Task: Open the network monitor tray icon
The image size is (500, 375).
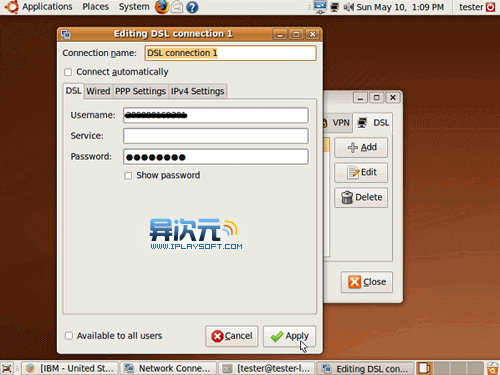Action: coord(320,7)
